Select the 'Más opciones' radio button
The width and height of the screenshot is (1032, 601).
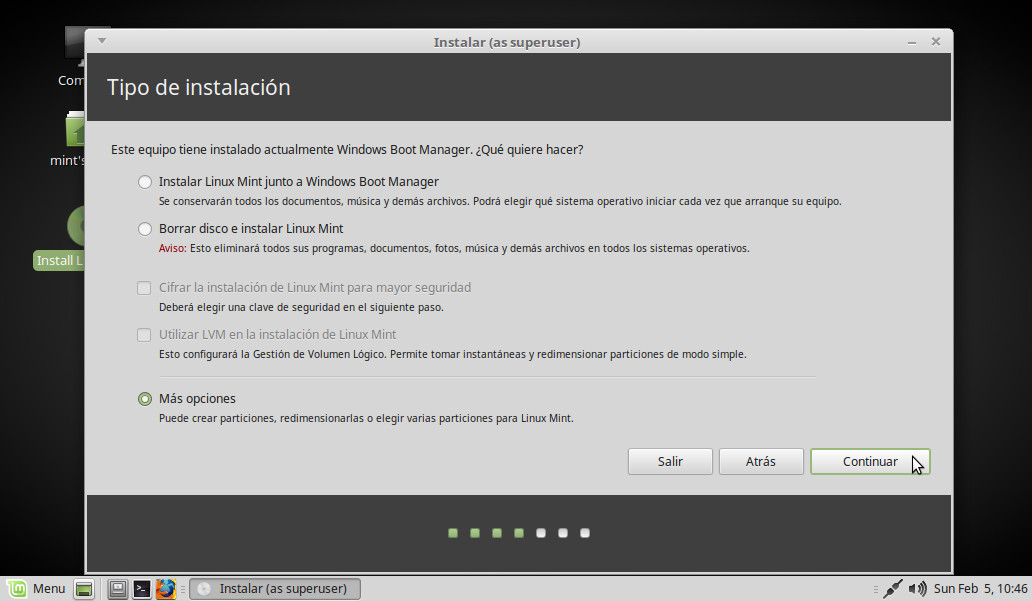(145, 399)
